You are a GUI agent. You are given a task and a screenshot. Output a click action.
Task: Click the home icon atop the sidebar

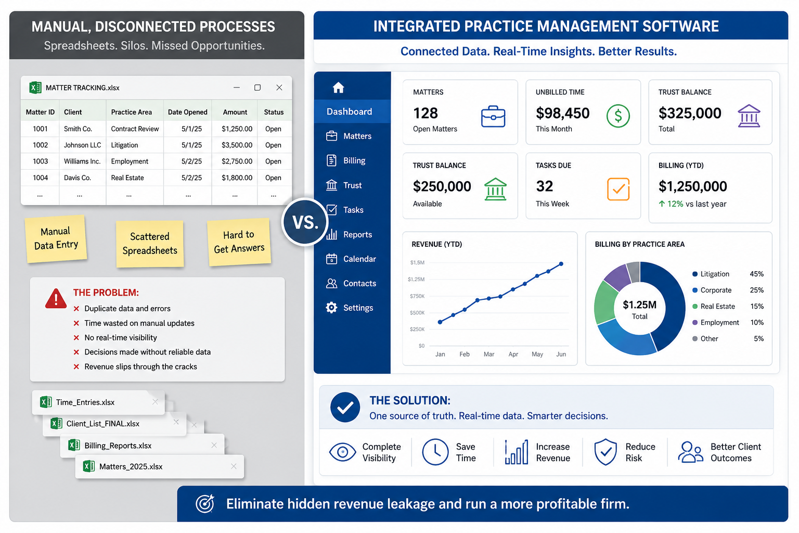click(338, 88)
